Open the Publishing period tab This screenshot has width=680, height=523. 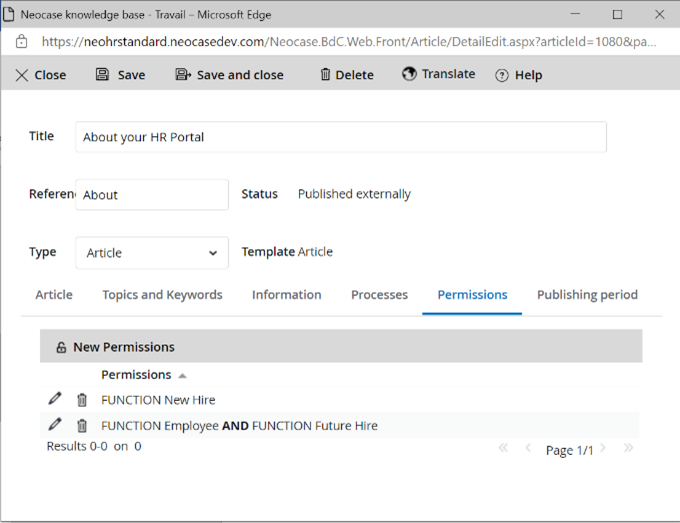(x=587, y=295)
